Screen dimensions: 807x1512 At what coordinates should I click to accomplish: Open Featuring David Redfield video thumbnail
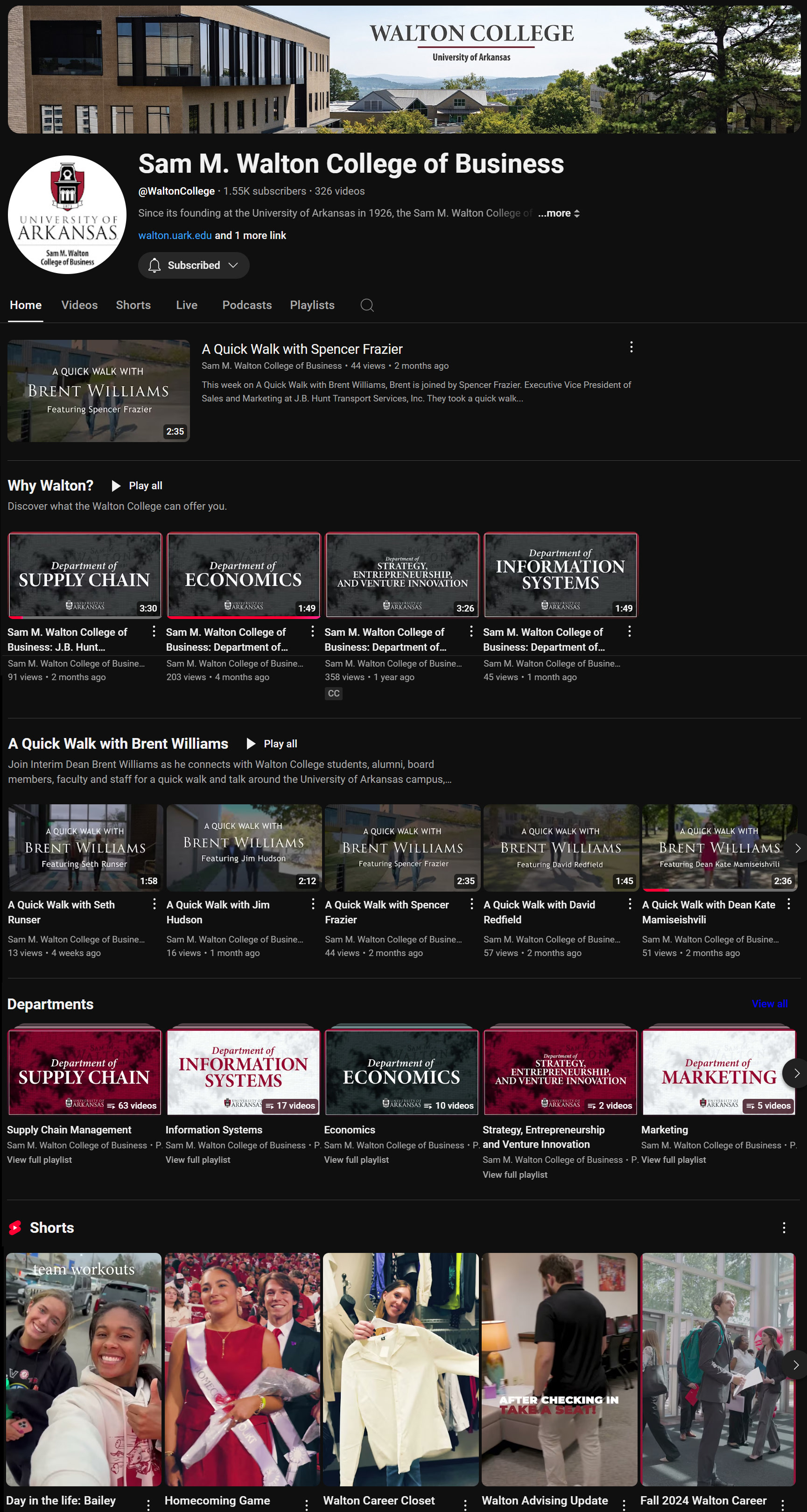click(x=561, y=848)
